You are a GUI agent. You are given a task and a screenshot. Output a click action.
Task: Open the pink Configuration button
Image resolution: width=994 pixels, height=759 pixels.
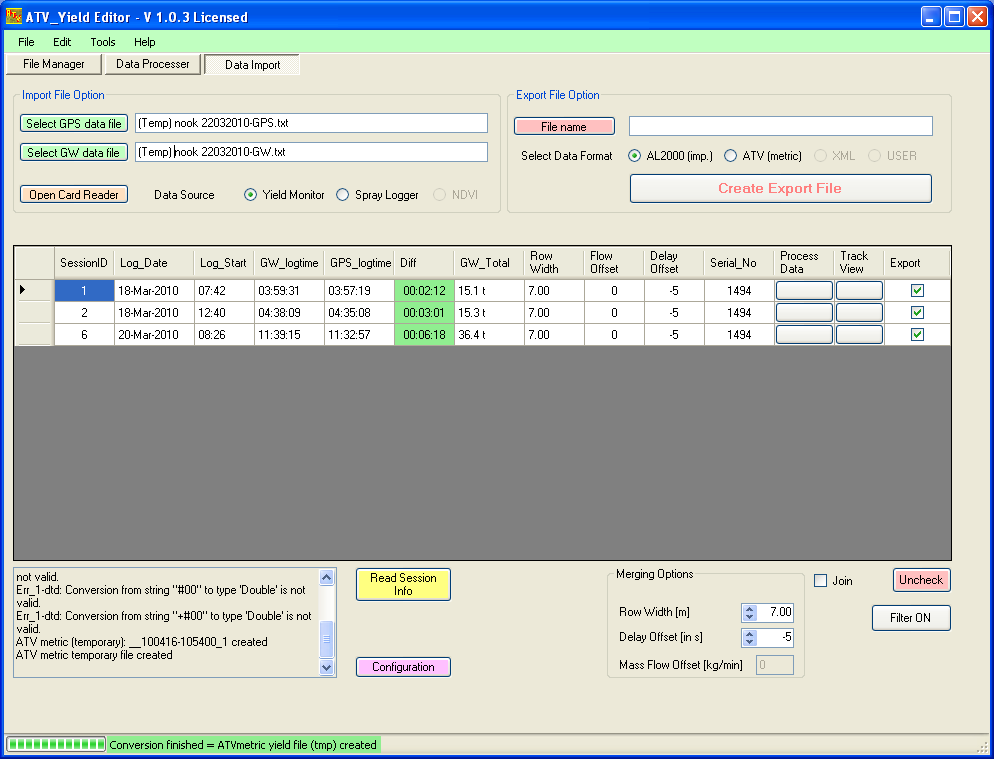pos(403,667)
